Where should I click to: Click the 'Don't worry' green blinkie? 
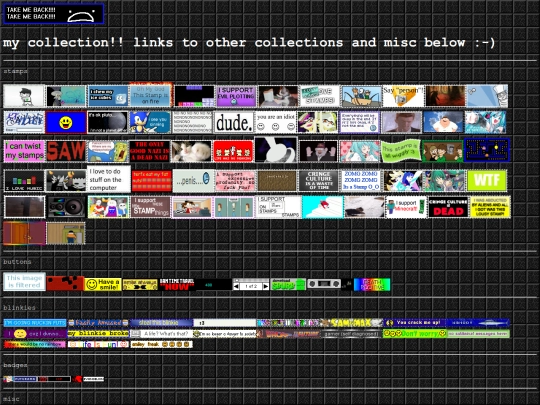pyautogui.click(x=415, y=334)
